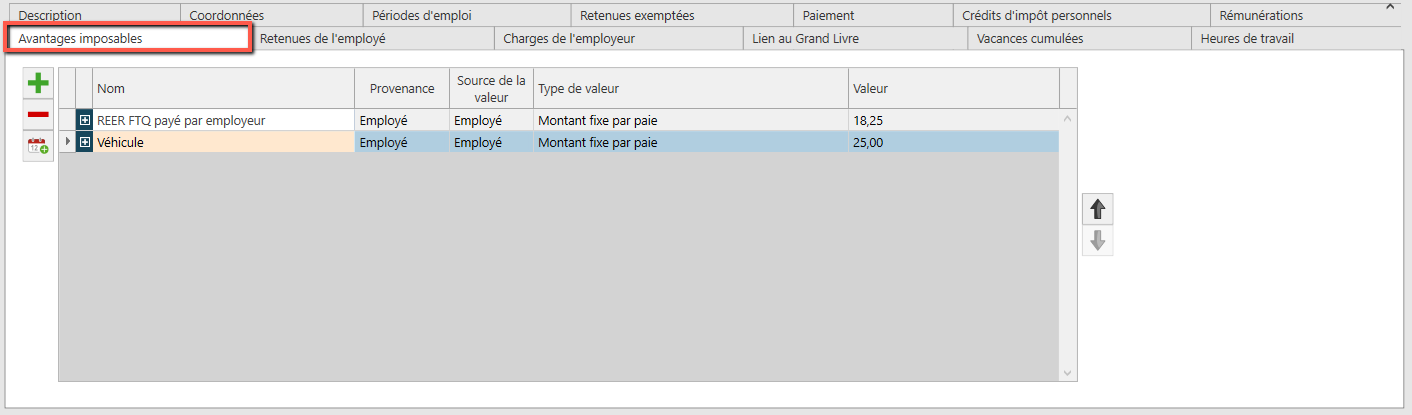Click Type de valeur cell in REER FTQ row

coord(691,120)
